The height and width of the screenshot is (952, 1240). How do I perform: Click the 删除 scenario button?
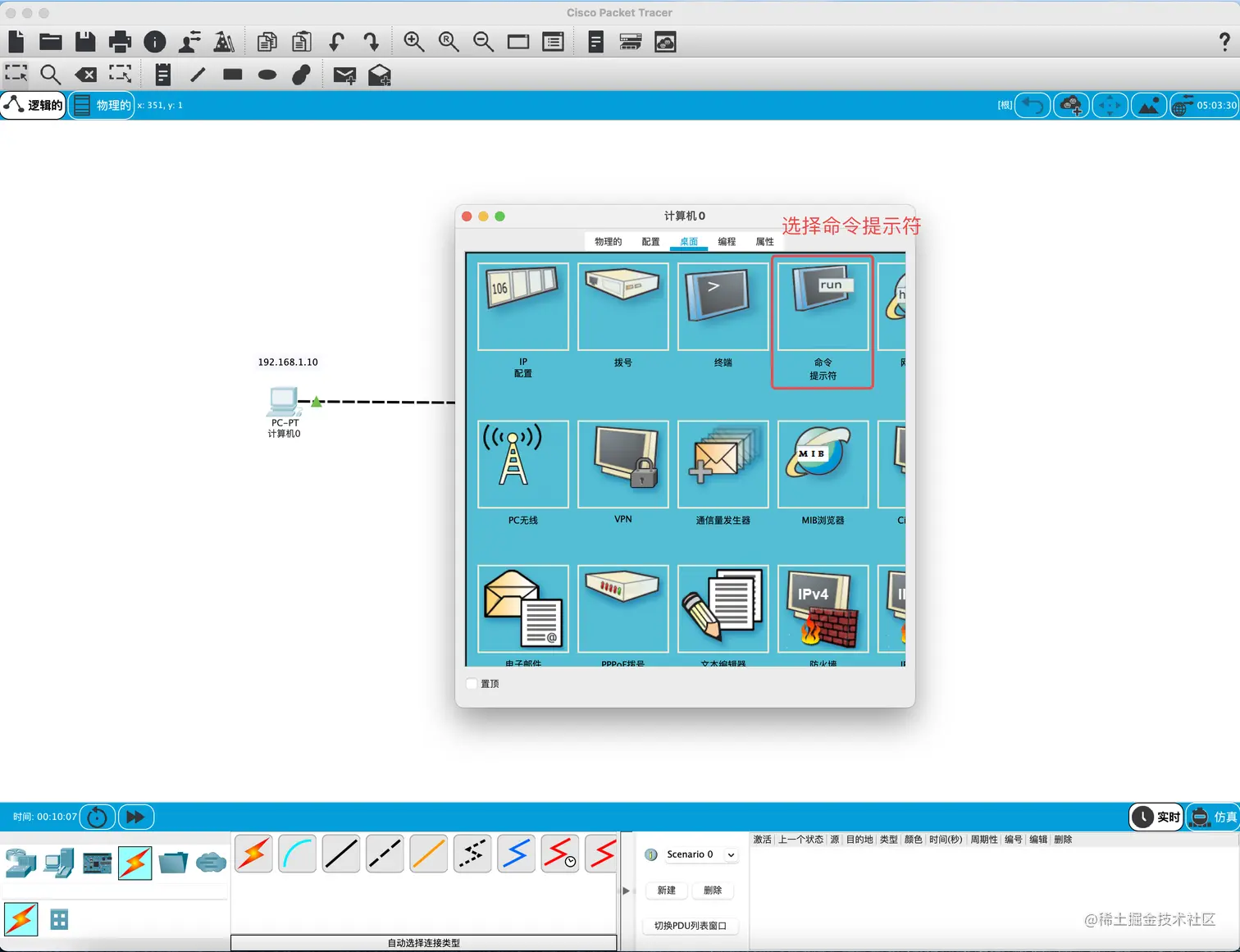(x=713, y=891)
